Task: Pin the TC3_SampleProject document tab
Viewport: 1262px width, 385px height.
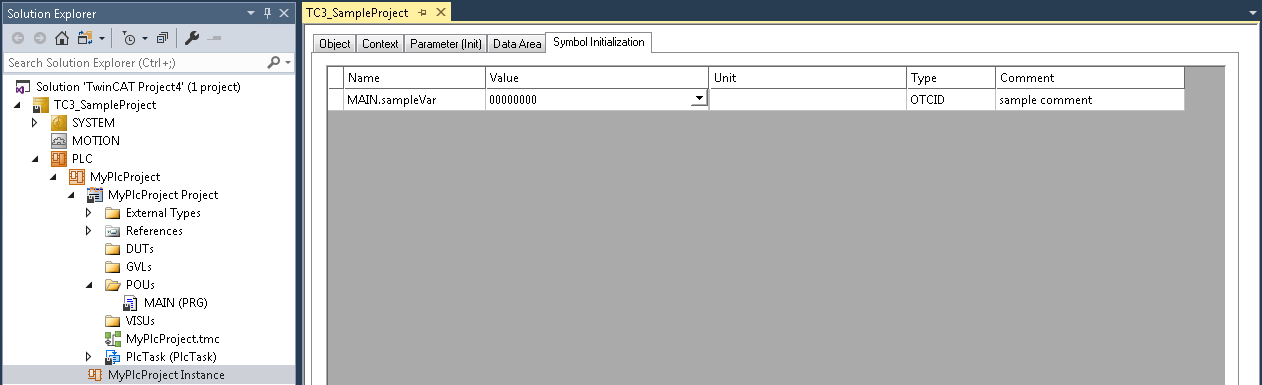Action: [x=423, y=12]
